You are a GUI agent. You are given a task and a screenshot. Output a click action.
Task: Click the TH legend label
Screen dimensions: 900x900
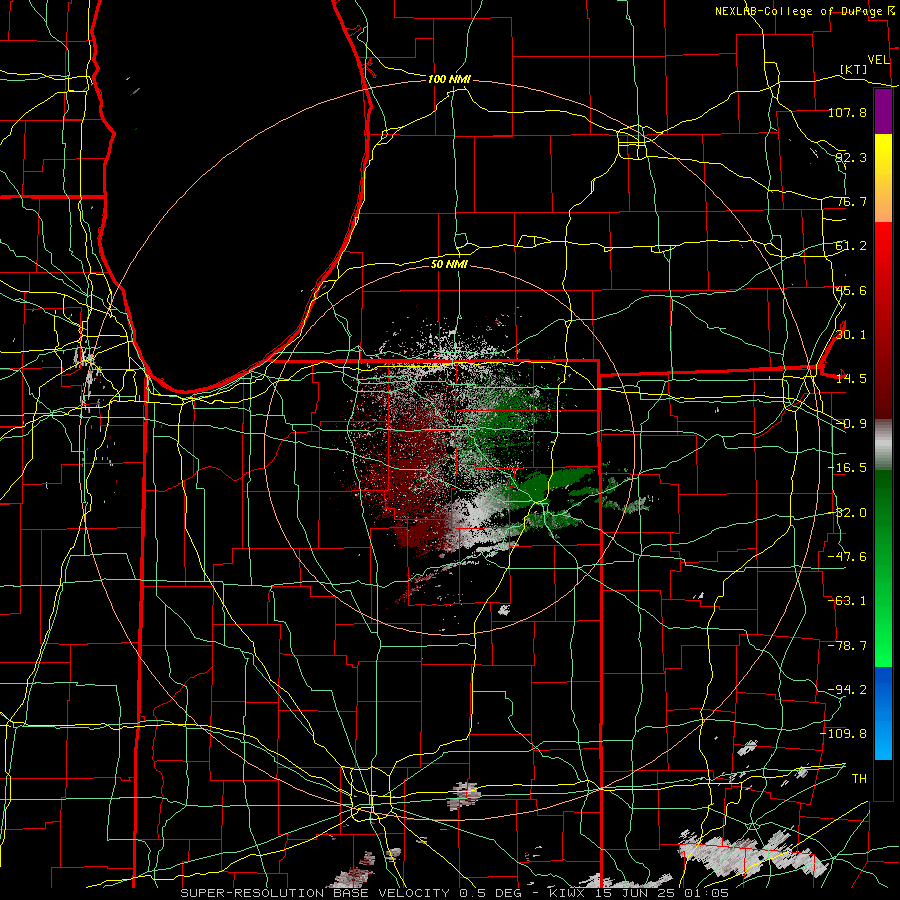pos(859,779)
